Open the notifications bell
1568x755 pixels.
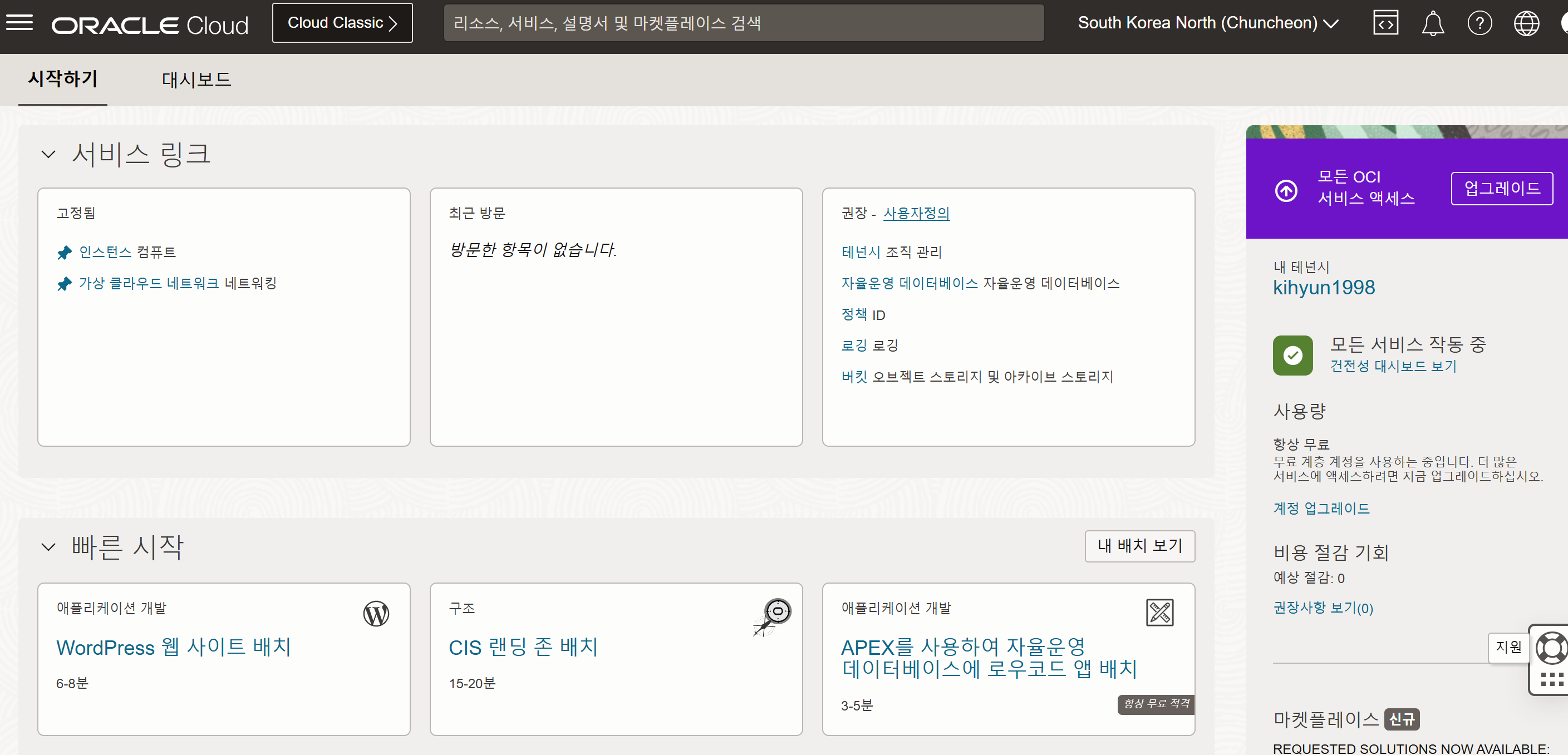[1432, 23]
